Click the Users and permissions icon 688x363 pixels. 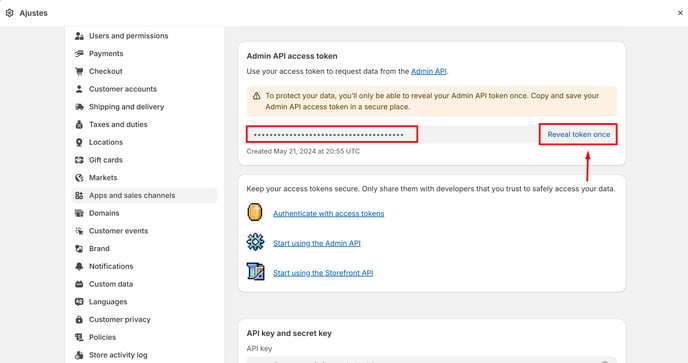coord(79,36)
